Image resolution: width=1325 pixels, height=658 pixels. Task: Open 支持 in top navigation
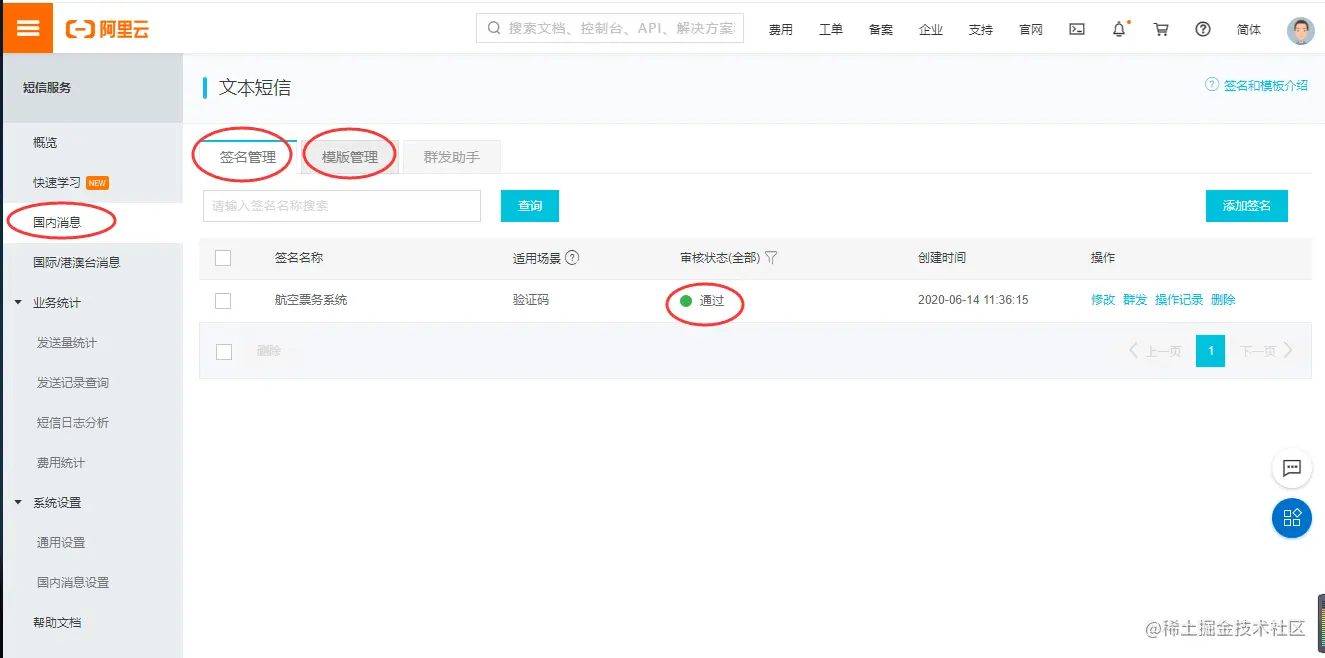[x=981, y=30]
